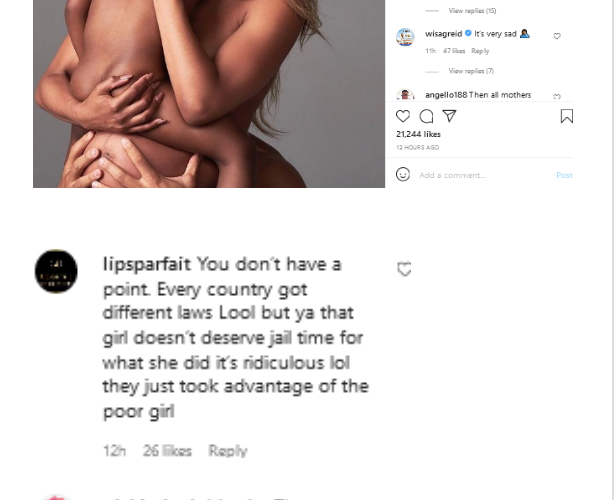Like the lipsparfait comment with its heart
The image size is (614, 500).
404,269
